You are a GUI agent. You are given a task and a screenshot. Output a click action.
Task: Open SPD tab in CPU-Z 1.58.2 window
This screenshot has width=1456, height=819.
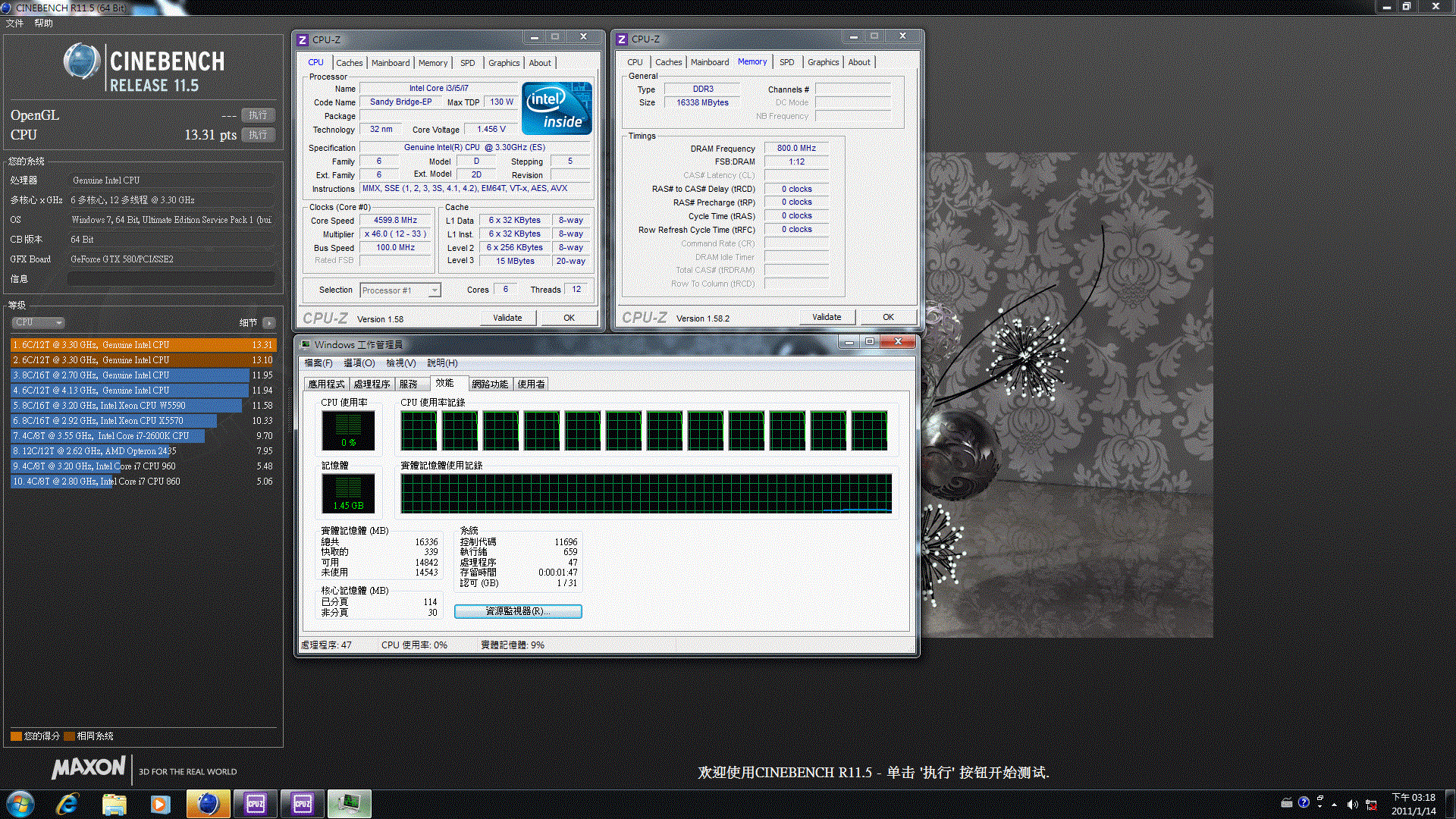pyautogui.click(x=787, y=62)
